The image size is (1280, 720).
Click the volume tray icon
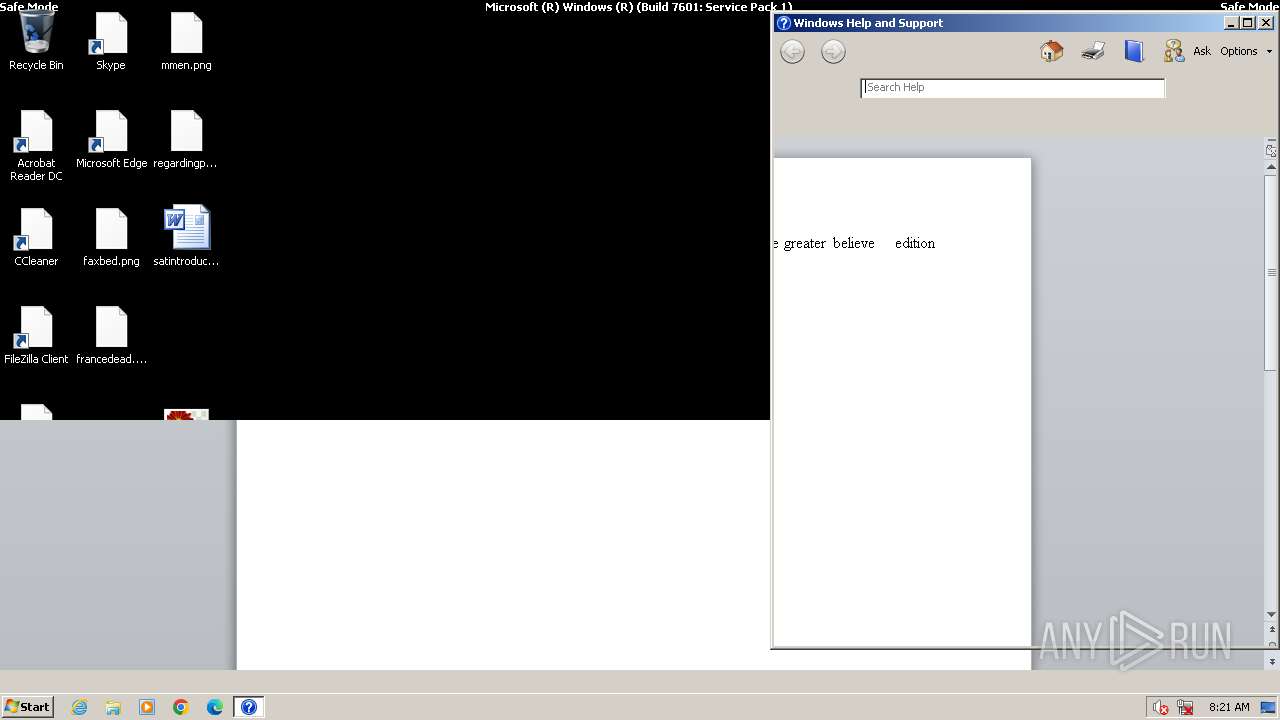[1160, 707]
